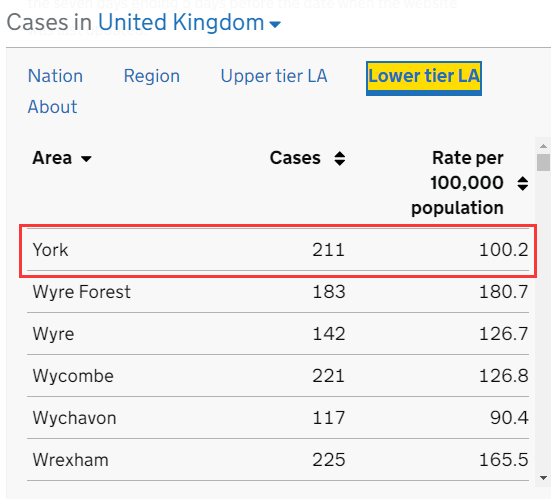
Task: Select the Wycombe table row
Action: [278, 376]
